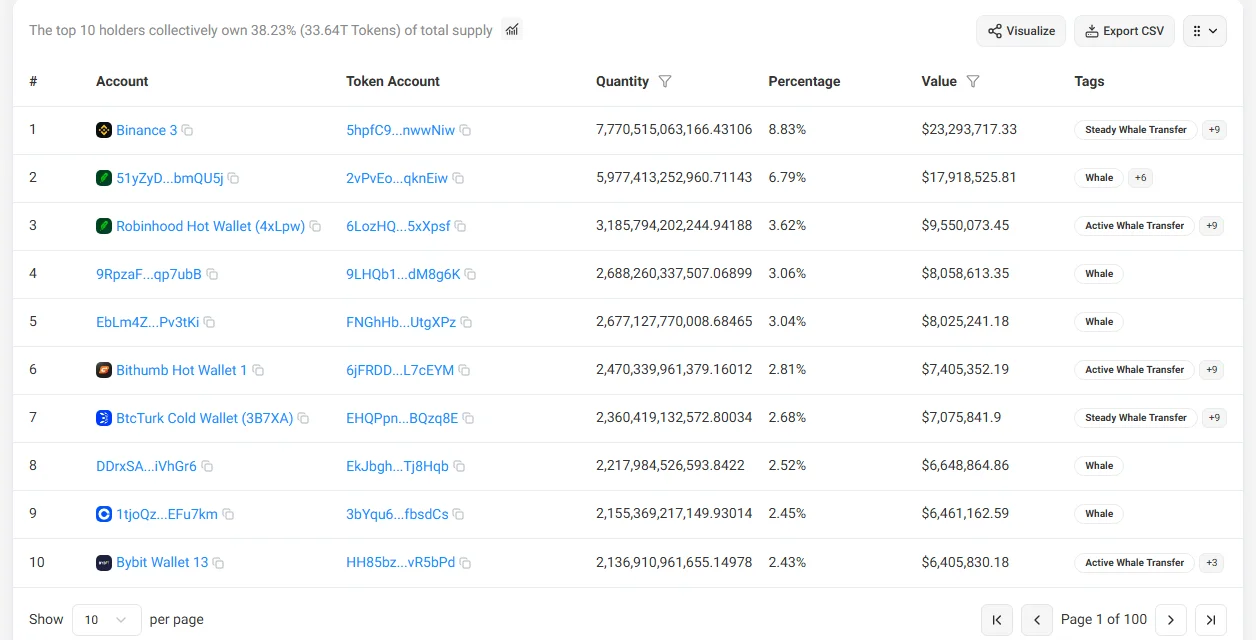Open the Quantity column filter
Screen dimensions: 1256x640
pyautogui.click(x=665, y=81)
